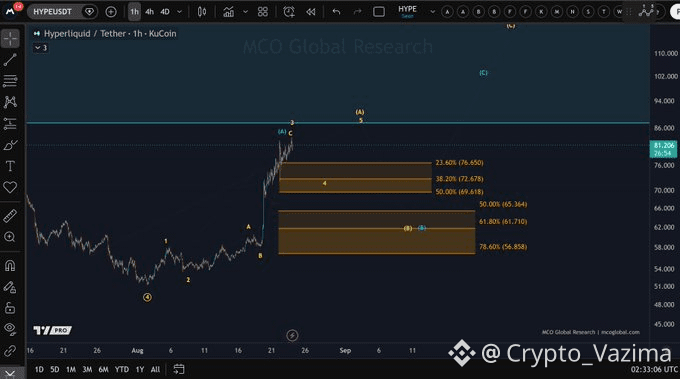The height and width of the screenshot is (379, 680).
Task: Expand the bottom-left toolbar chevron
Action: [10, 373]
